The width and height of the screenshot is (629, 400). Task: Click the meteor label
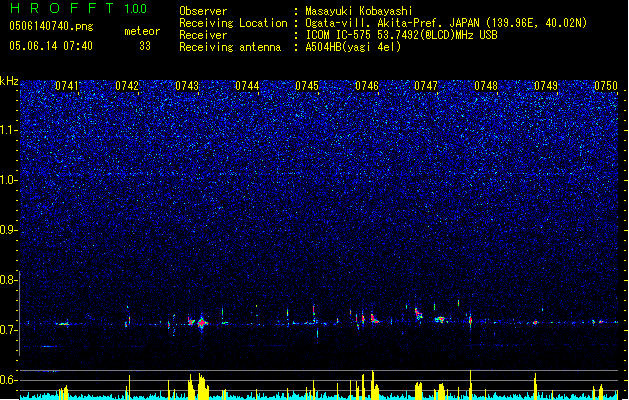point(142,31)
